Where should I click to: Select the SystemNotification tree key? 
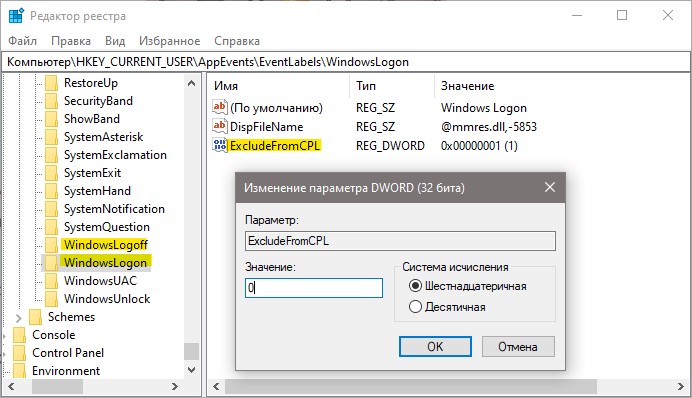point(114,209)
